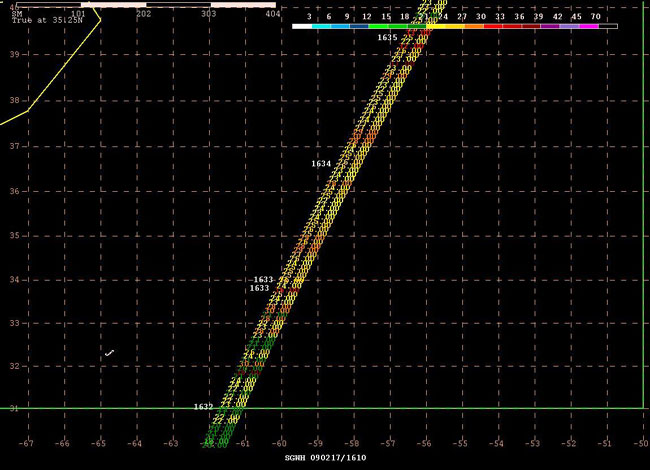The width and height of the screenshot is (650, 470).
Task: Click the -65 longitude axis label
Action: point(98,443)
